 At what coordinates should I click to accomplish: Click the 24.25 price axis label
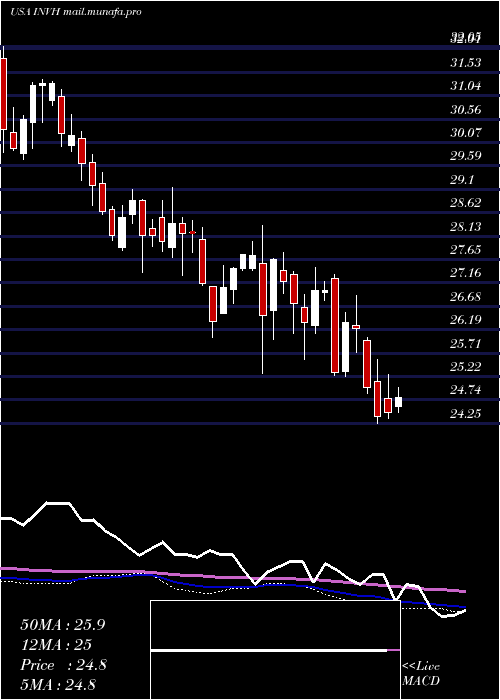click(x=466, y=413)
